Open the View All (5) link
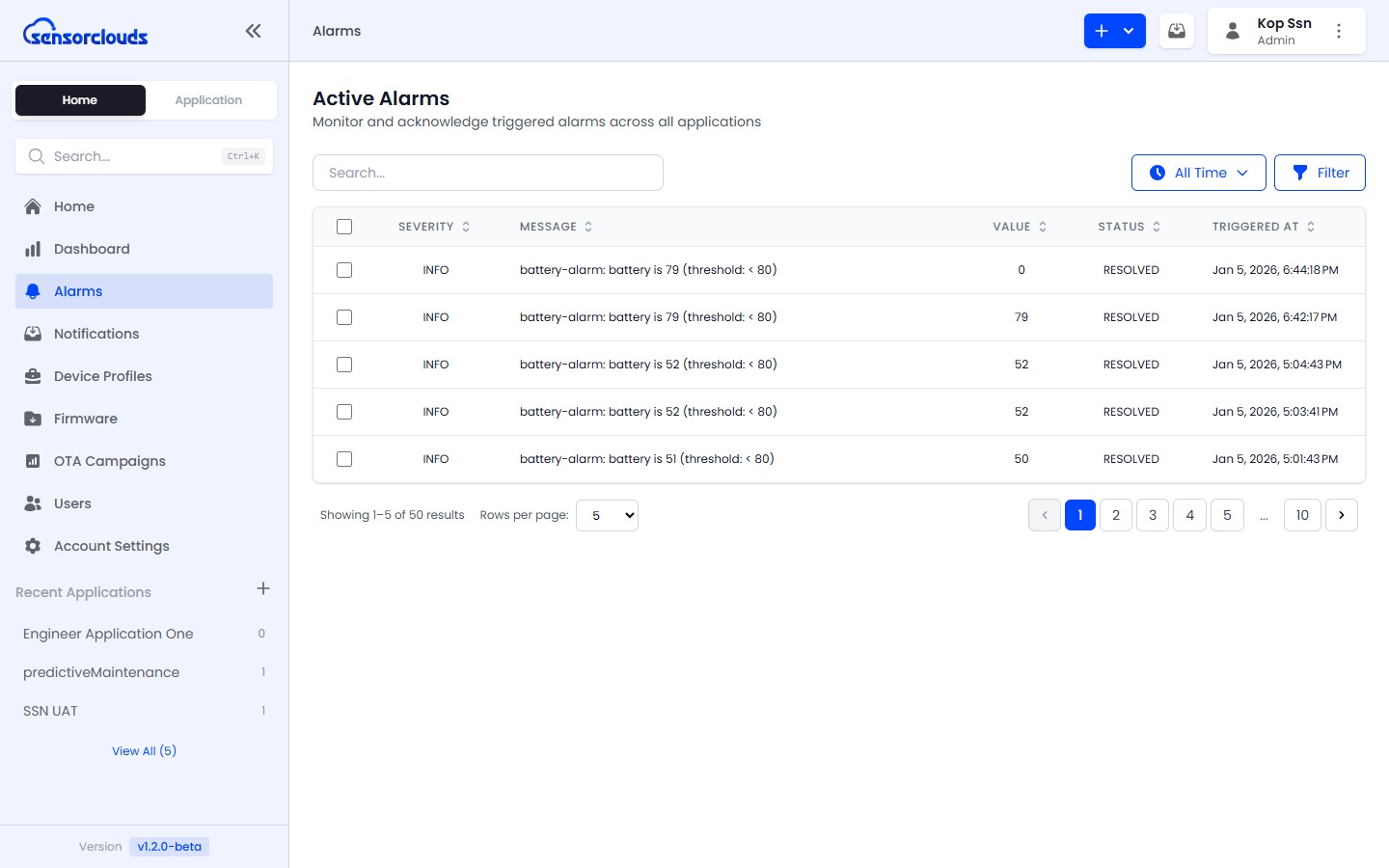1389x868 pixels. 144,751
